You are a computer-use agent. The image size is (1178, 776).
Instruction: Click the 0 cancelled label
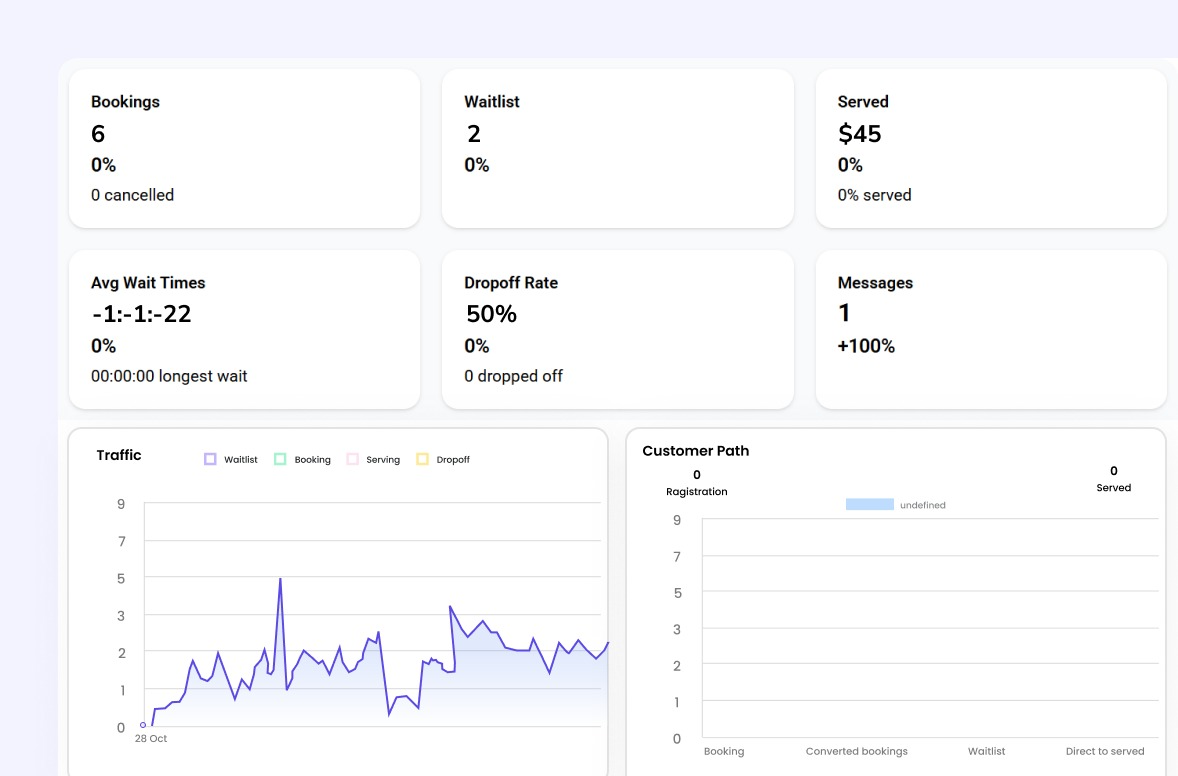[132, 195]
